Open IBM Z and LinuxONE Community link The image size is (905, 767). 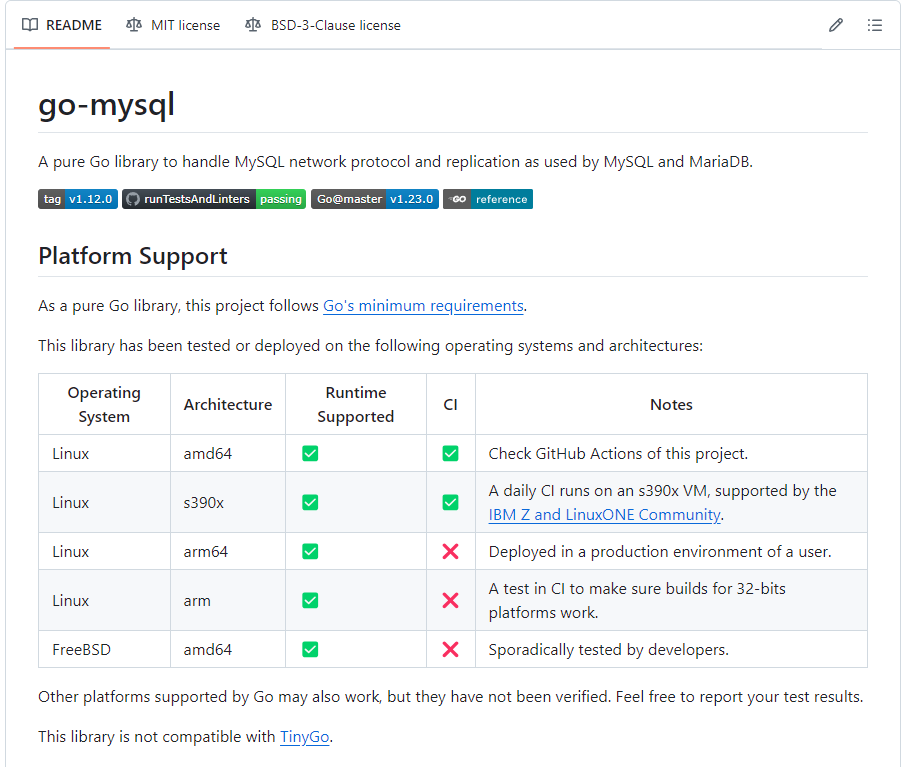point(604,515)
